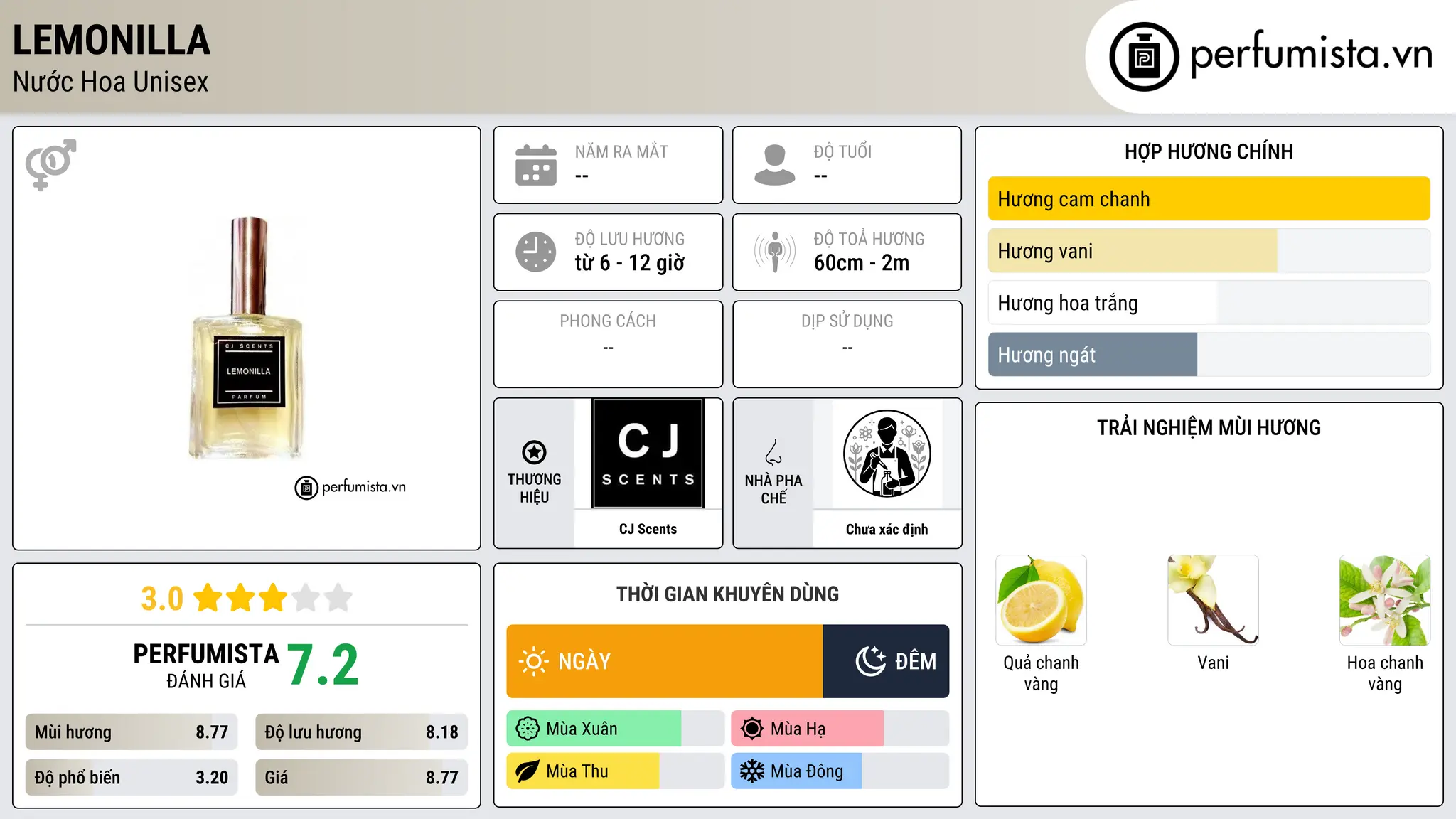Image resolution: width=1456 pixels, height=819 pixels.
Task: Click the THƯƠNG HIỆU label
Action: pos(534,488)
